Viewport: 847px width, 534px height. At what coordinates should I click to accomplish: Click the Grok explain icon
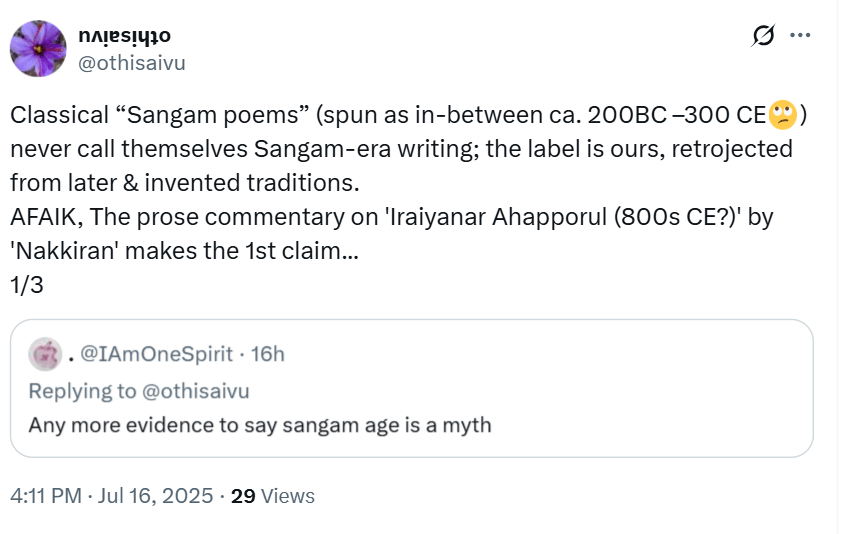click(x=763, y=36)
